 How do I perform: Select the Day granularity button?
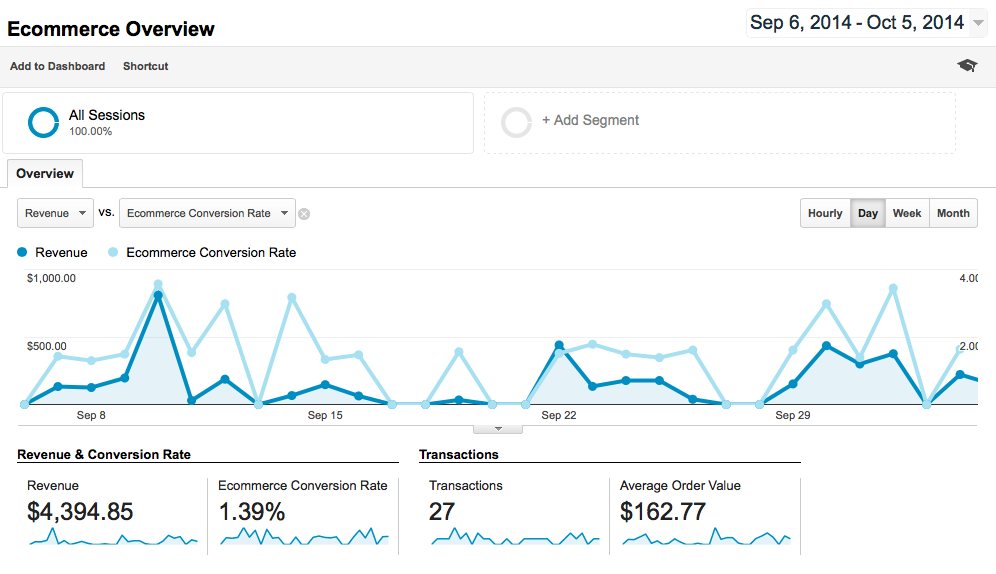pos(868,213)
